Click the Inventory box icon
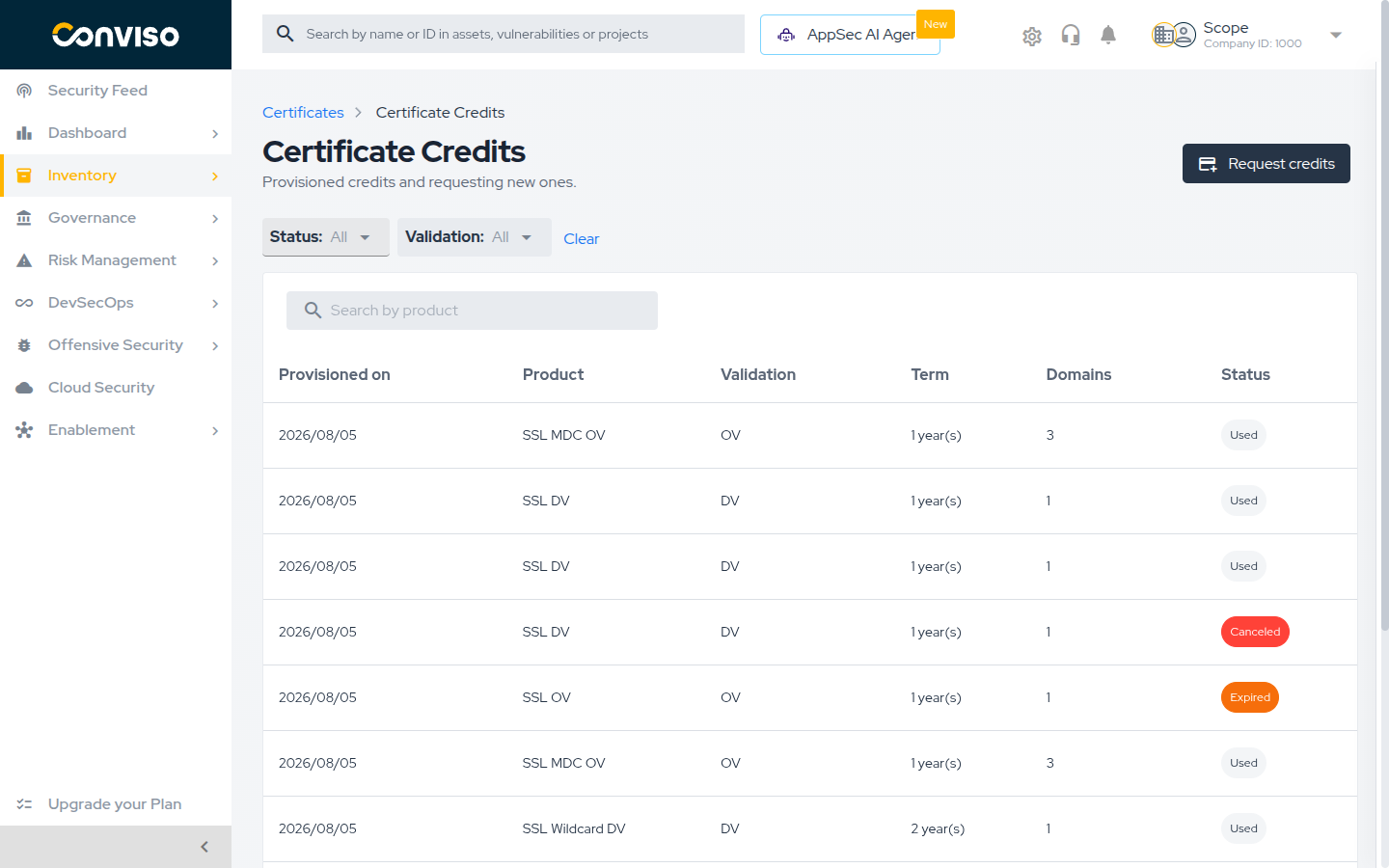The width and height of the screenshot is (1389, 868). 24,176
